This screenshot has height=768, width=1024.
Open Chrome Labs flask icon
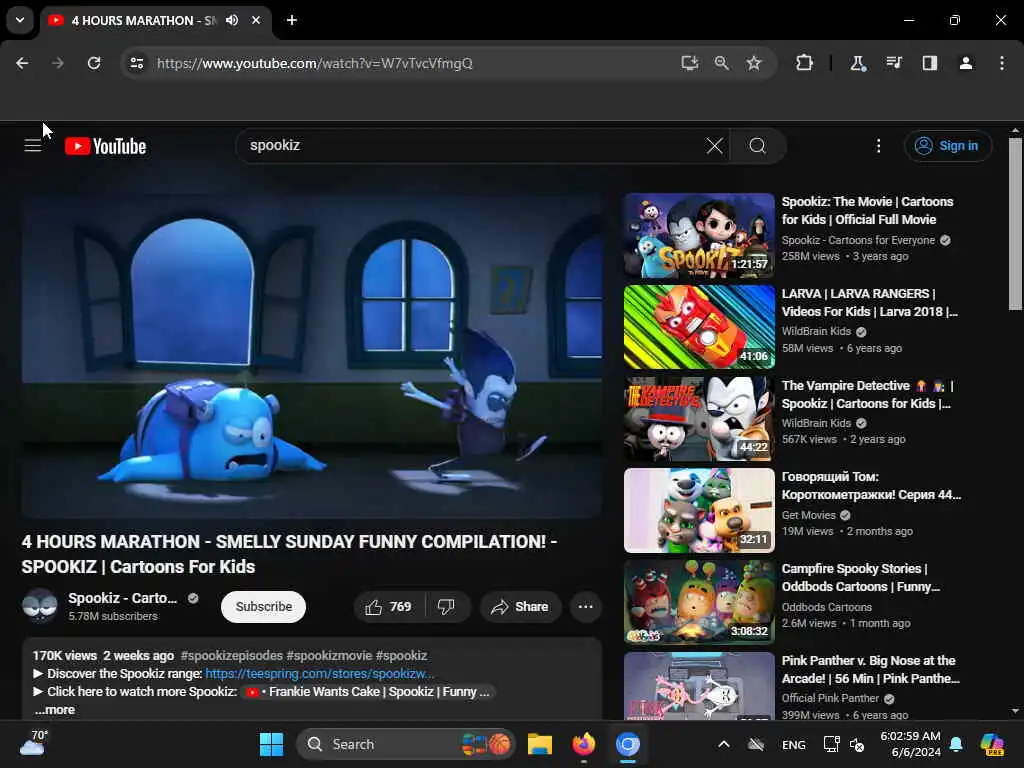(857, 63)
